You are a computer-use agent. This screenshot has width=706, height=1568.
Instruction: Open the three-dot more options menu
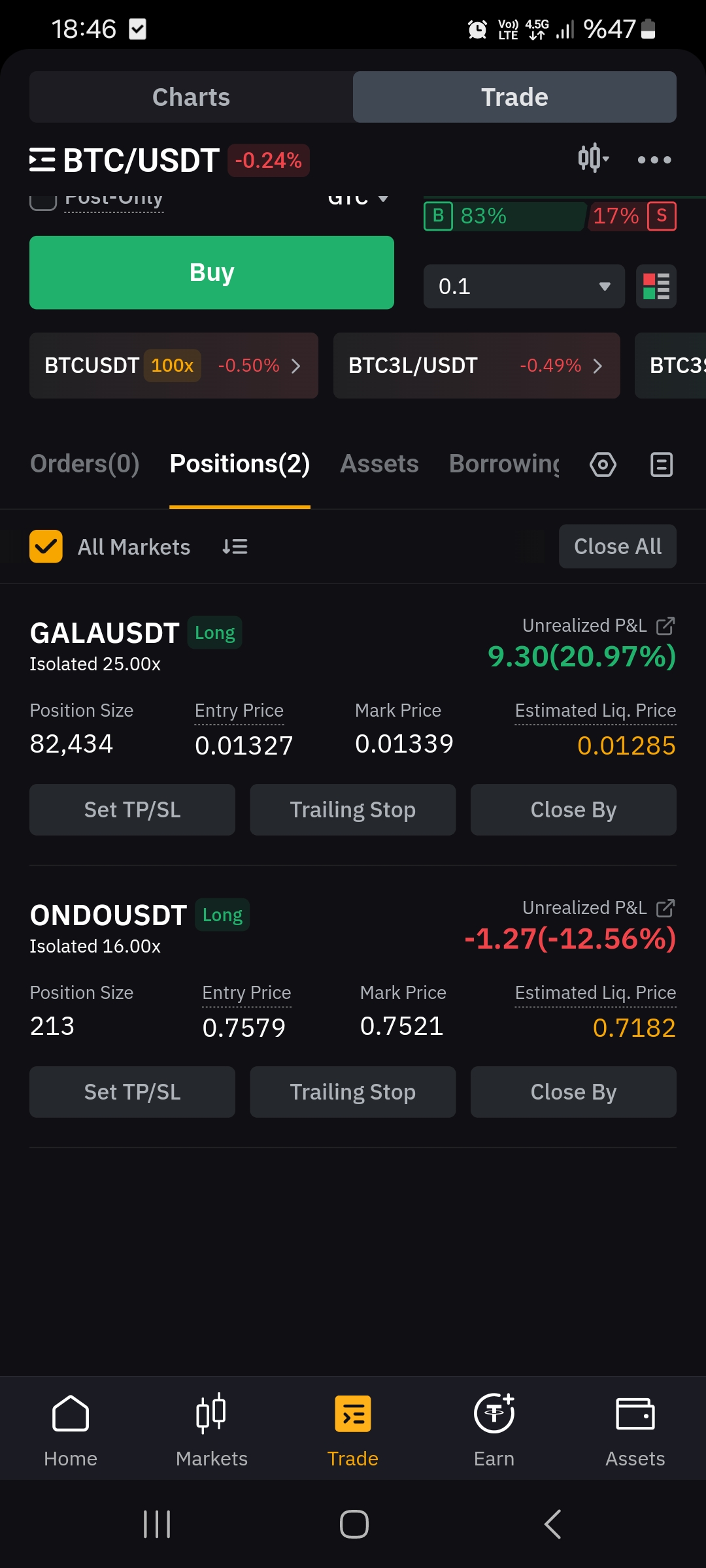(x=654, y=159)
